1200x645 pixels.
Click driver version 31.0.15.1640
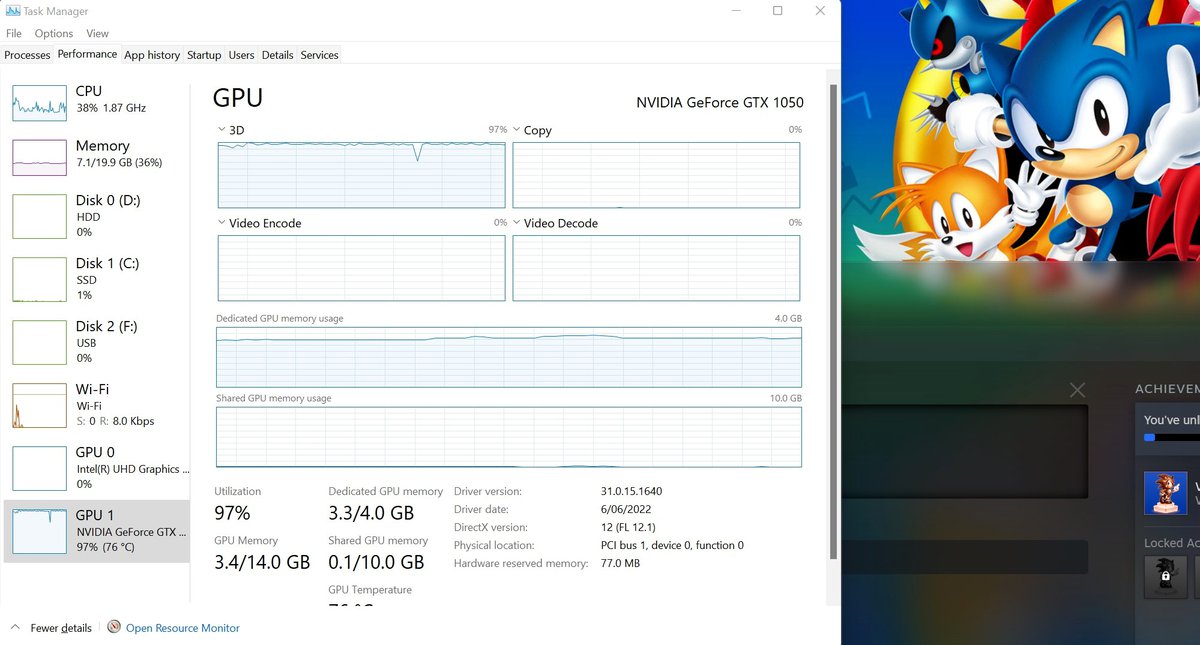632,491
